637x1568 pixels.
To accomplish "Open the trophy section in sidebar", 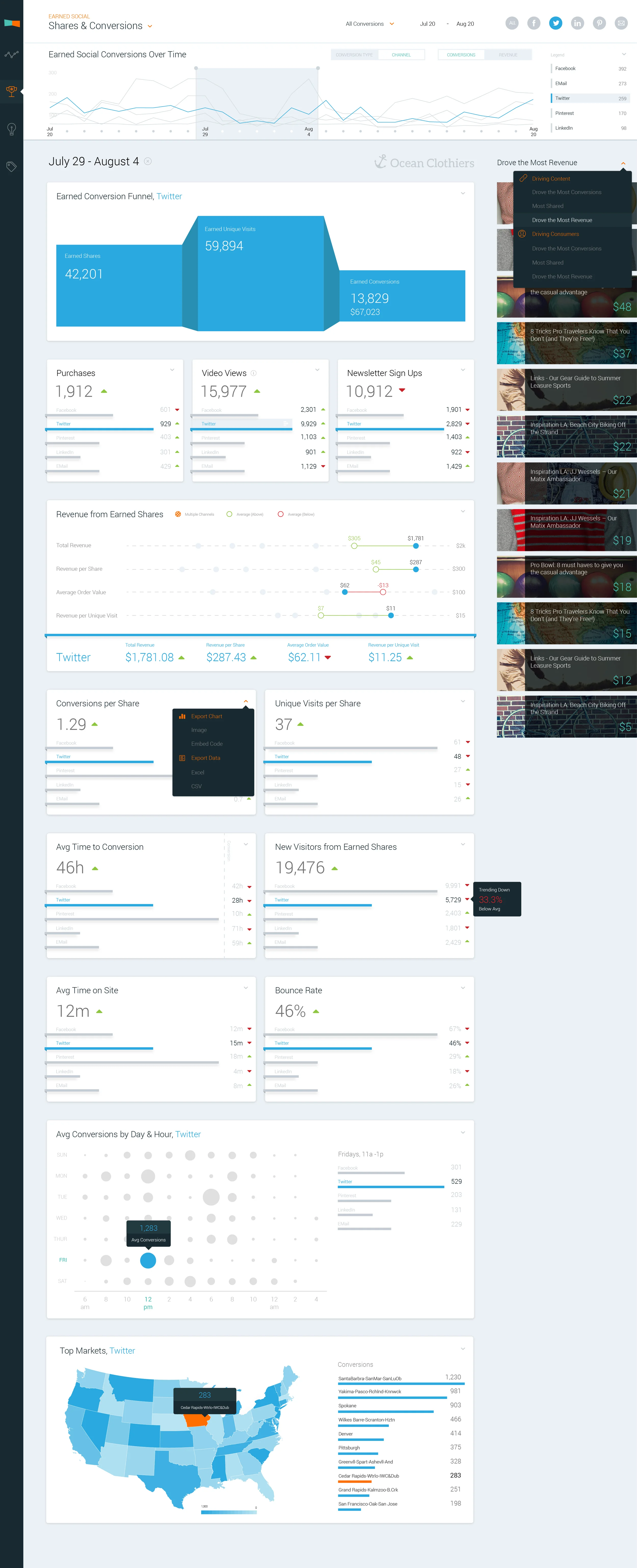I will pos(11,91).
